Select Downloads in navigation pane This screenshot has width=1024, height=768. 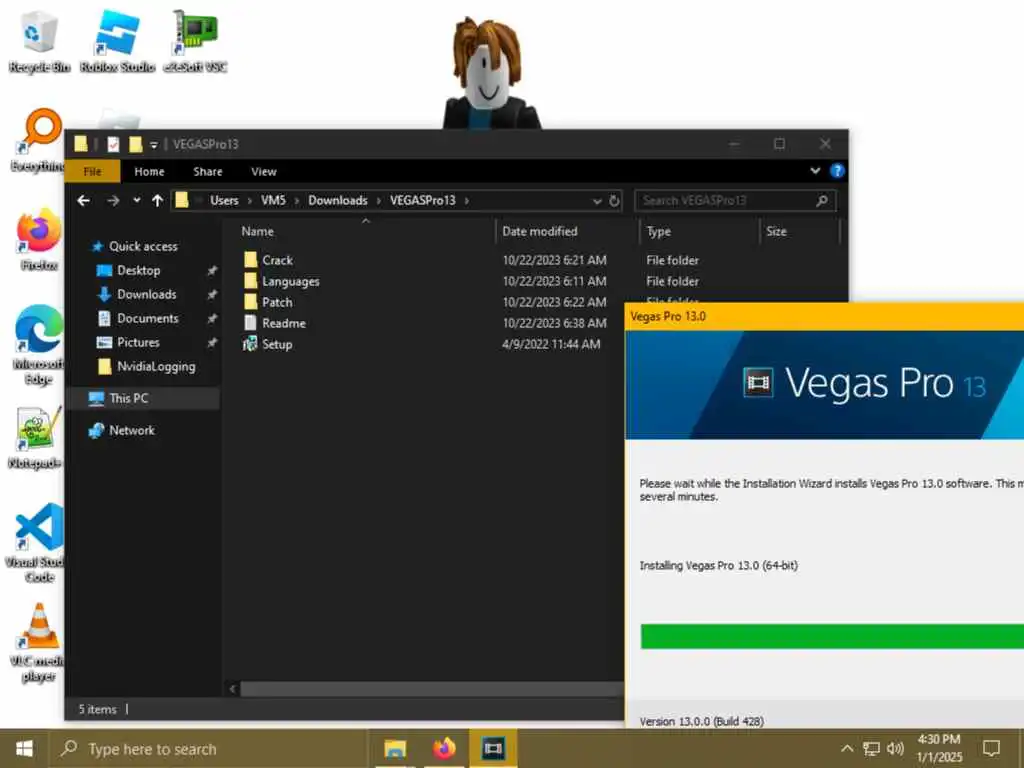(146, 295)
